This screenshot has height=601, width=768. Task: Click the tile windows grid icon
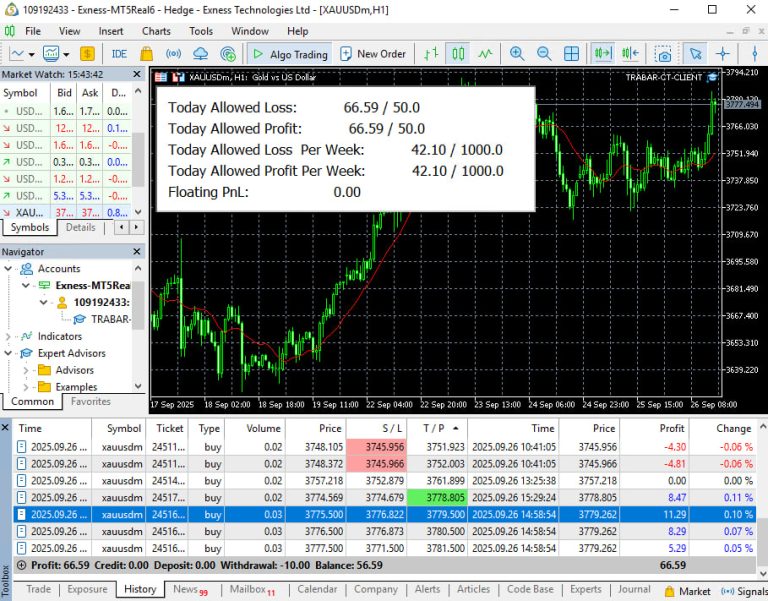[572, 54]
